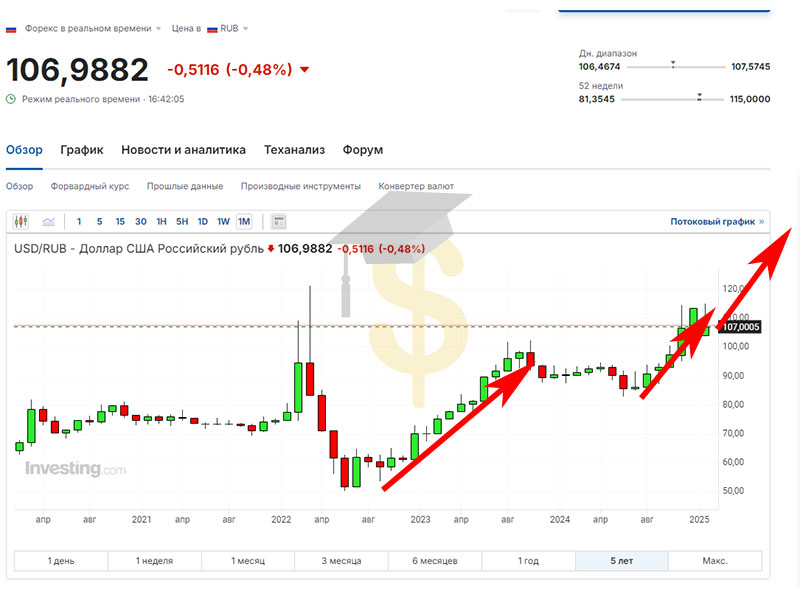800x600 pixels.
Task: Go to 'Конвертер валют' sub-link
Action: [x=415, y=186]
